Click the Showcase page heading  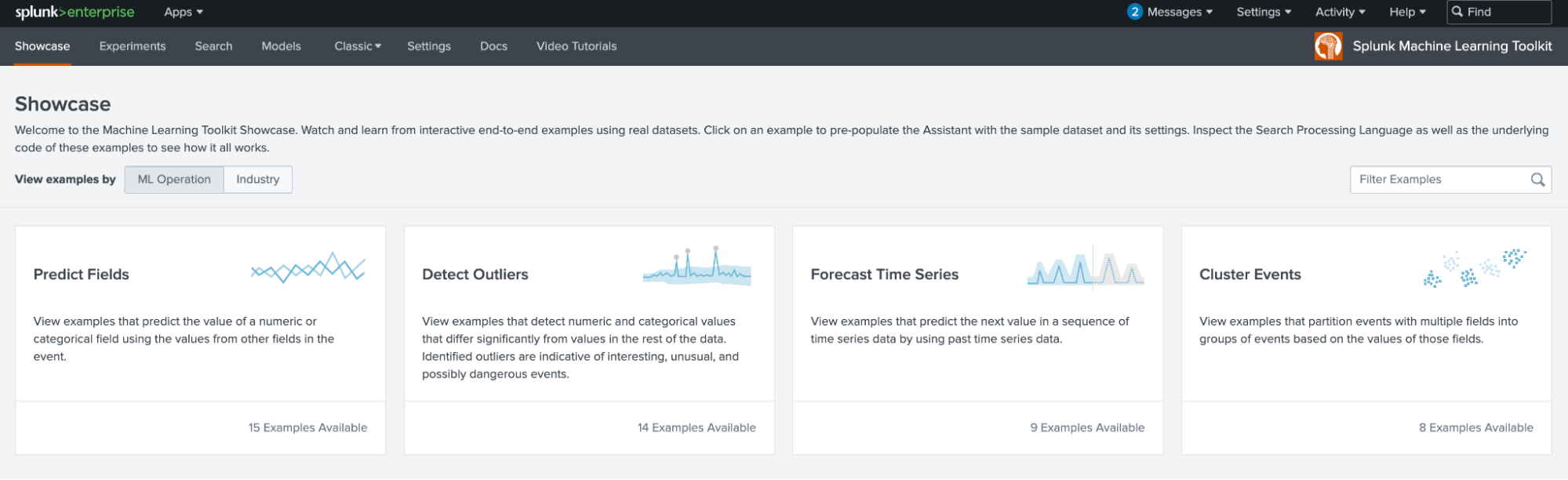coord(63,104)
